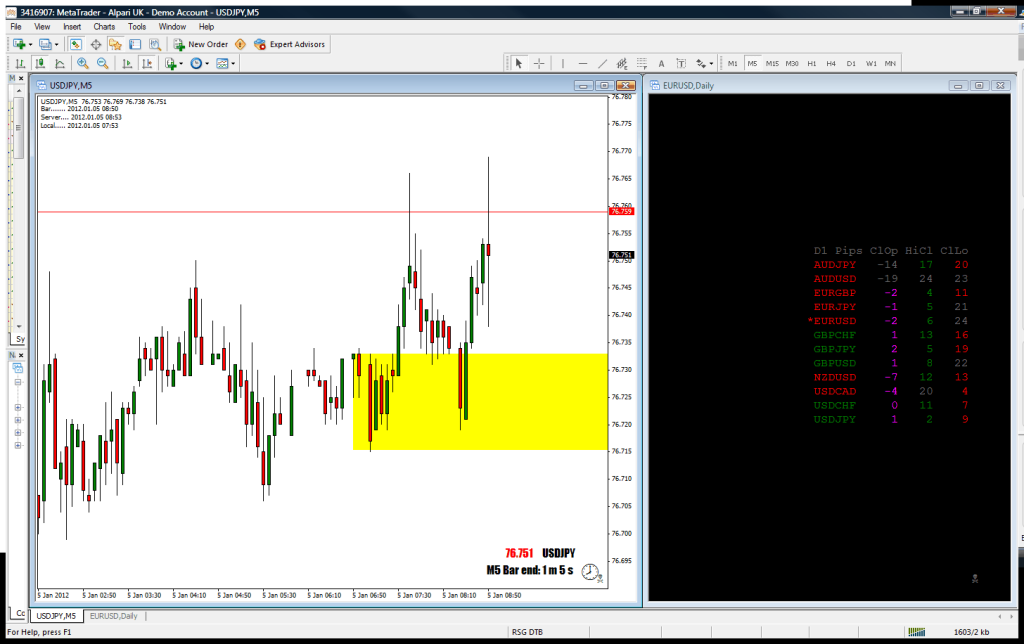Open the New Chart tool
Image resolution: width=1024 pixels, height=644 pixels.
click(x=19, y=44)
